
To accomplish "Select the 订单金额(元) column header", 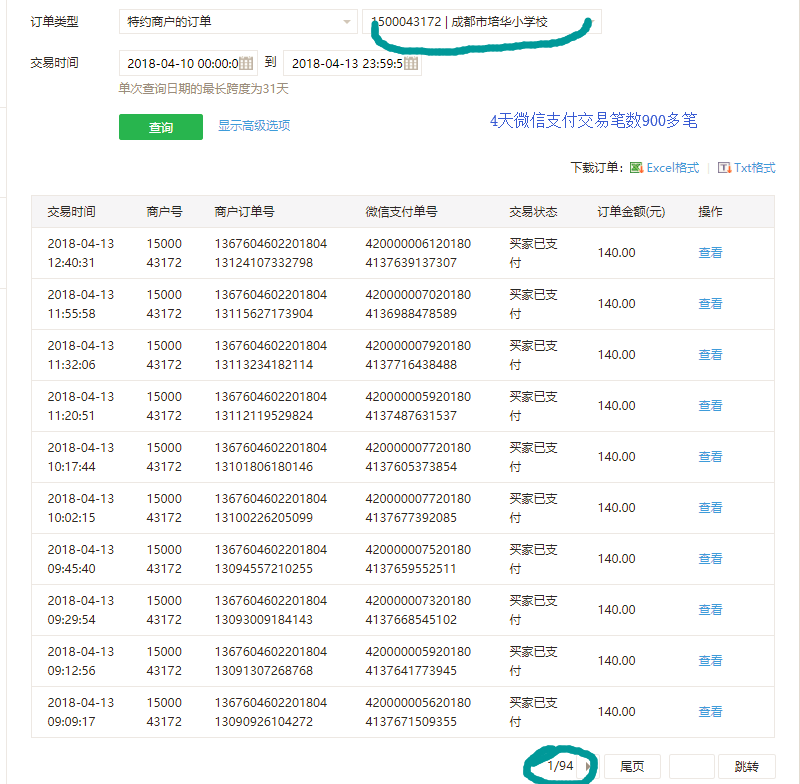I will [x=631, y=212].
